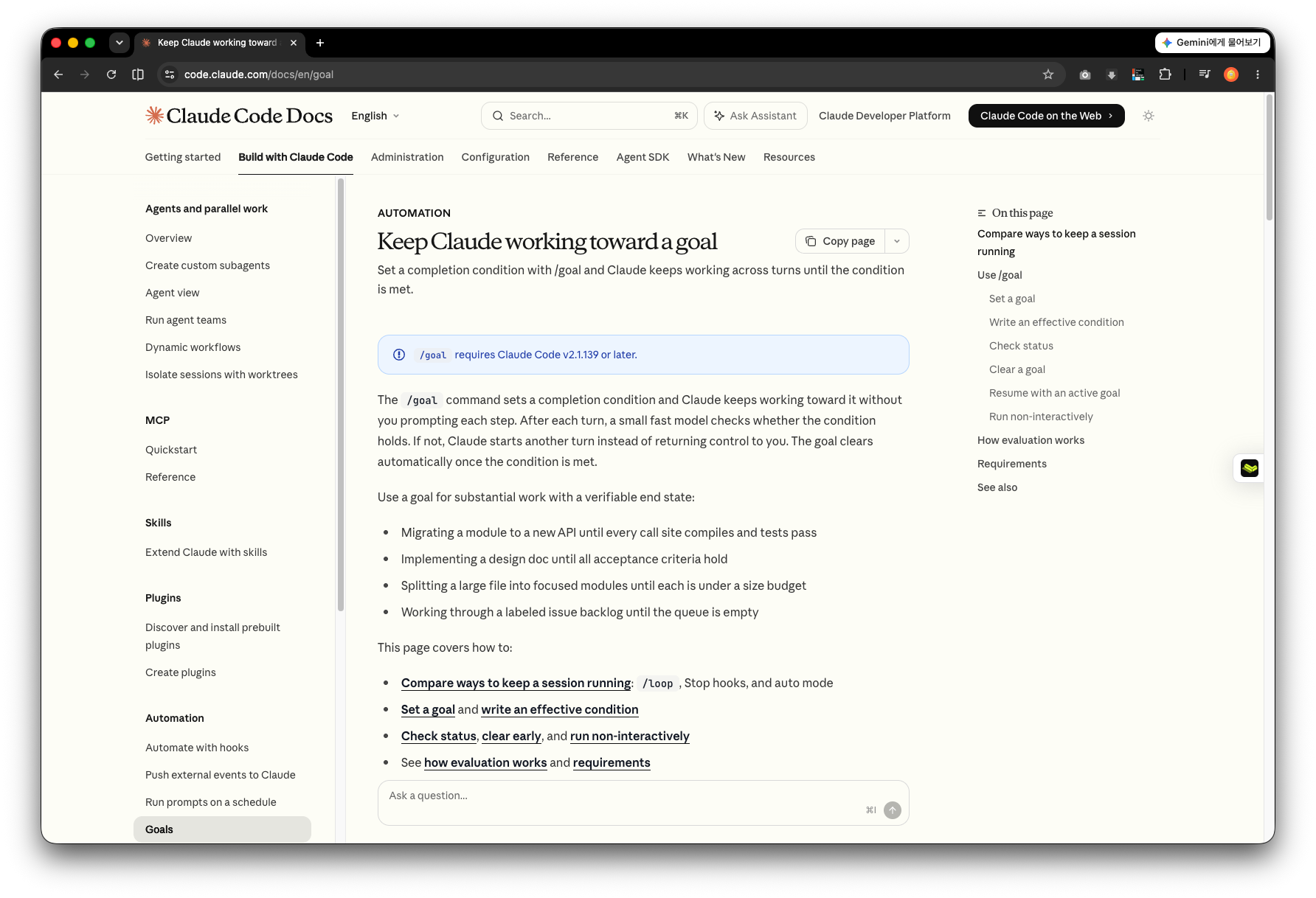The image size is (1316, 898).
Task: Open MCP Quickstart page
Action: [171, 450]
